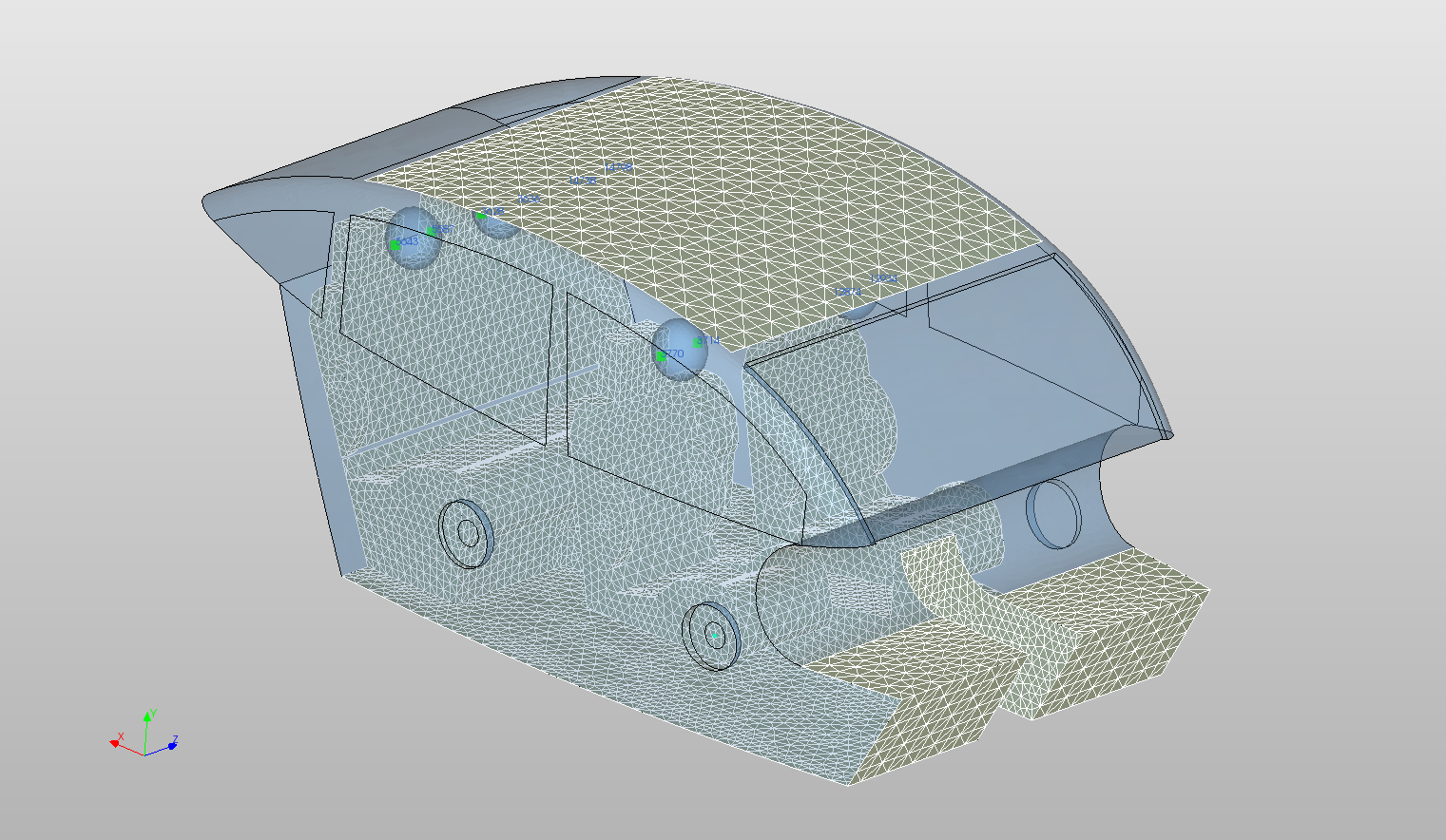Select the green node marker 5643
The width and height of the screenshot is (1446, 840).
(x=395, y=246)
